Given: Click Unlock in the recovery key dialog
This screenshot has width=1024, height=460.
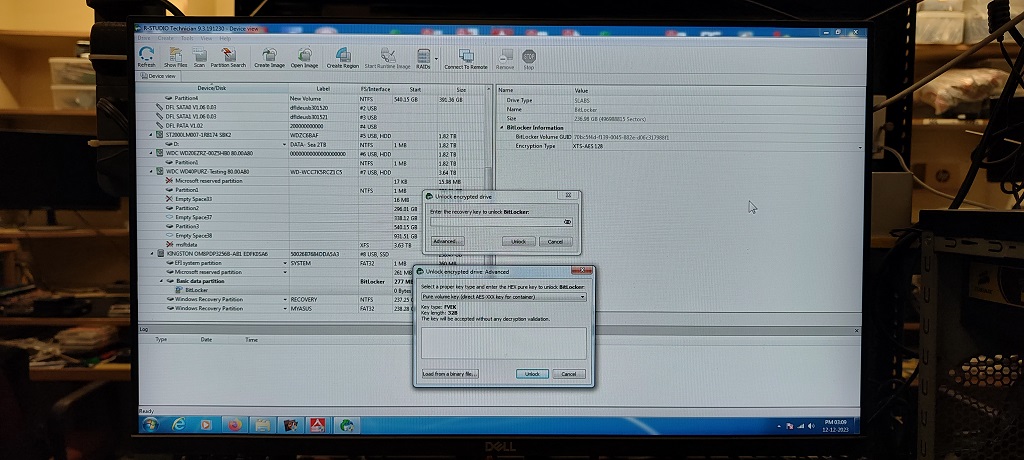Looking at the screenshot, I should pos(519,241).
